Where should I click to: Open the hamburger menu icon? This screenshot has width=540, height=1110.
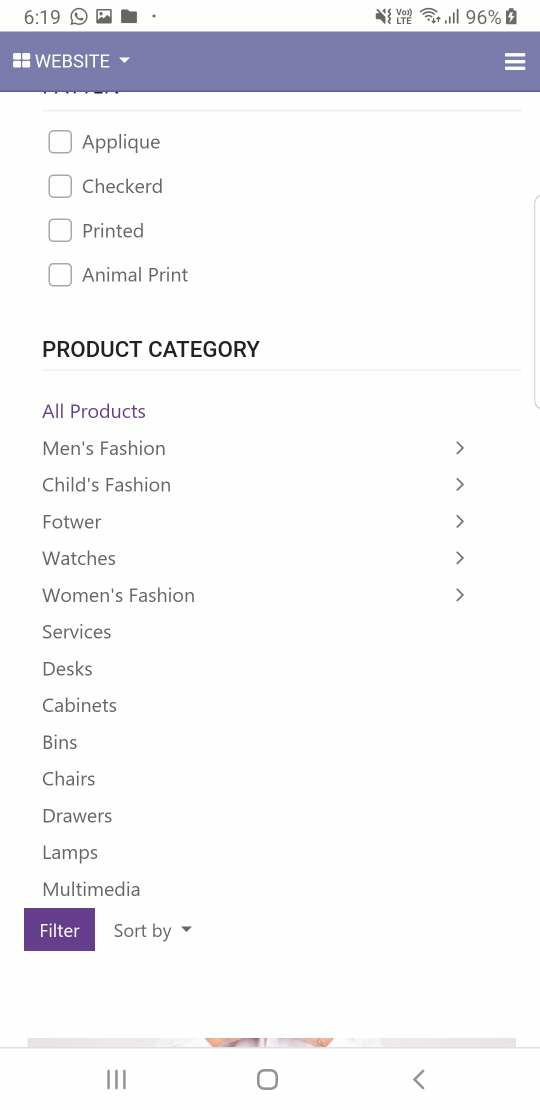pyautogui.click(x=515, y=62)
